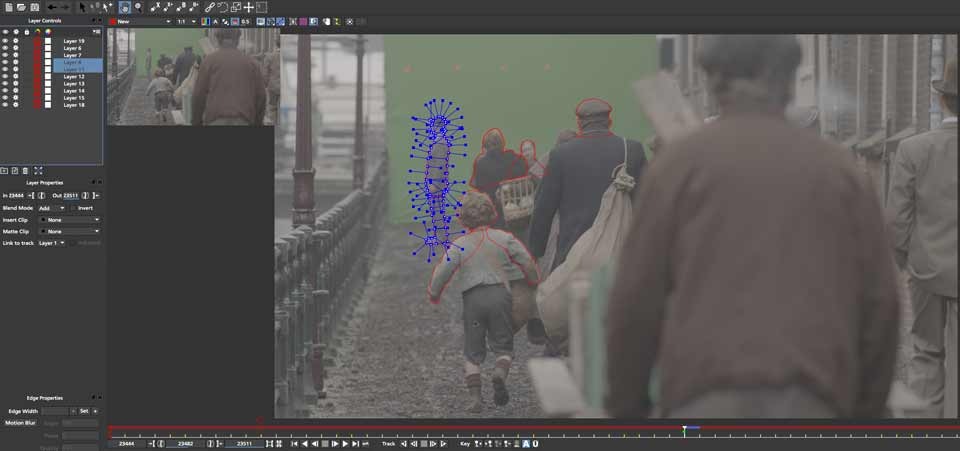Select Layer 19 in layer list
Screen dimensions: 960x451
point(73,41)
